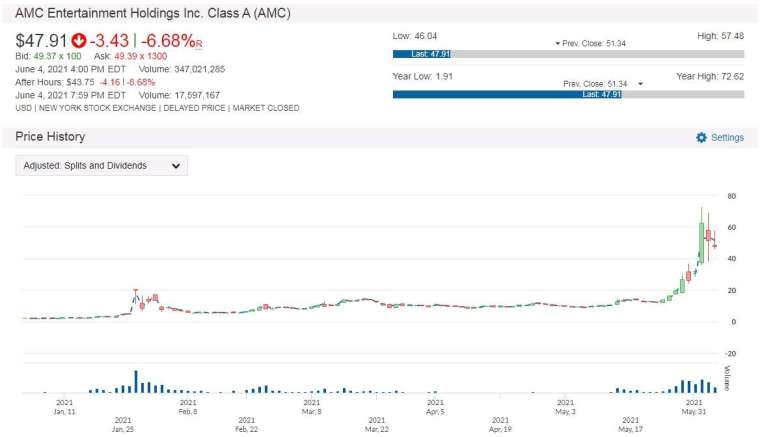Click the -3.43 price change value

pos(110,41)
